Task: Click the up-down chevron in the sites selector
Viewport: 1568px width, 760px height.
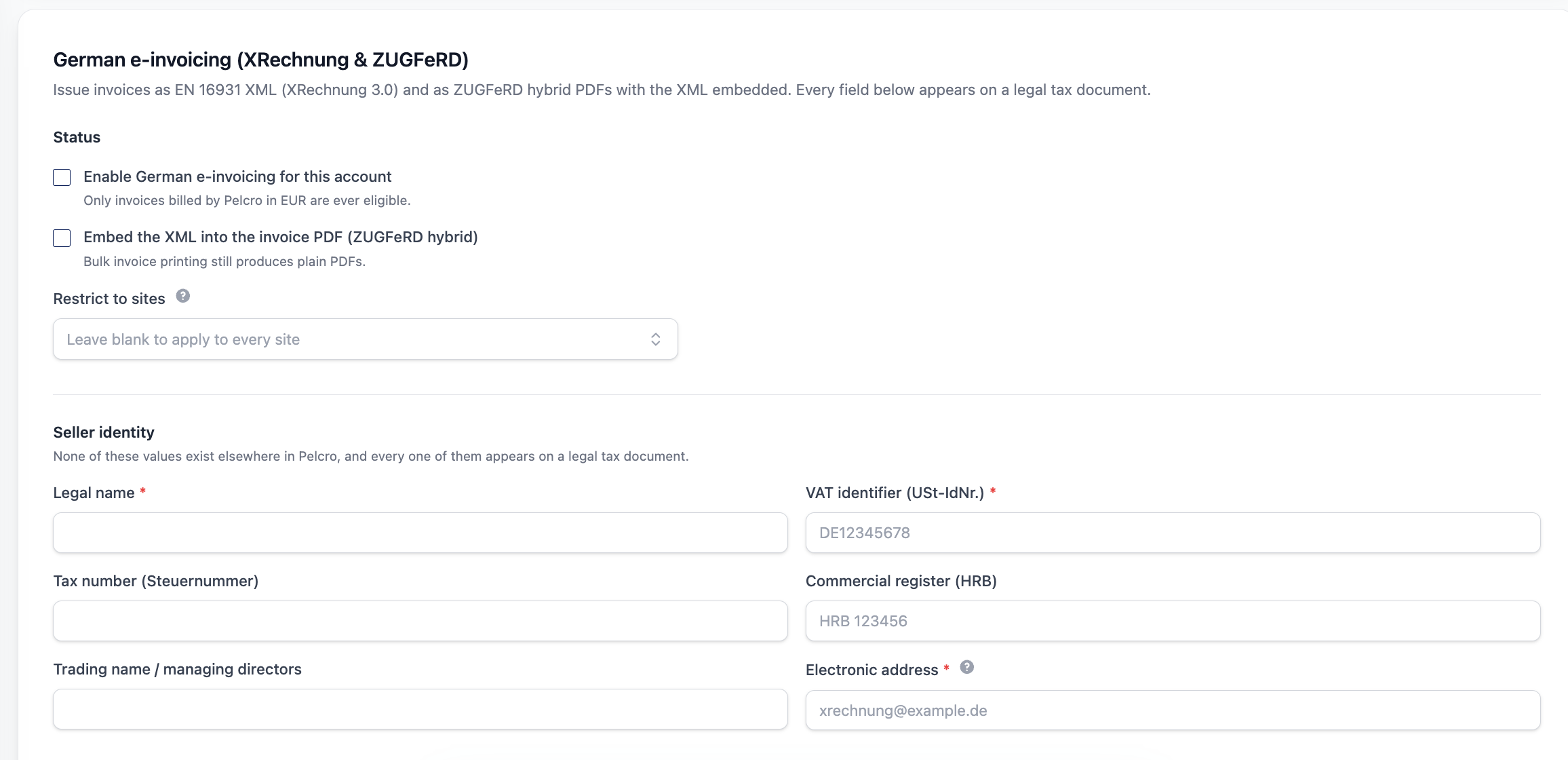Action: (x=656, y=339)
